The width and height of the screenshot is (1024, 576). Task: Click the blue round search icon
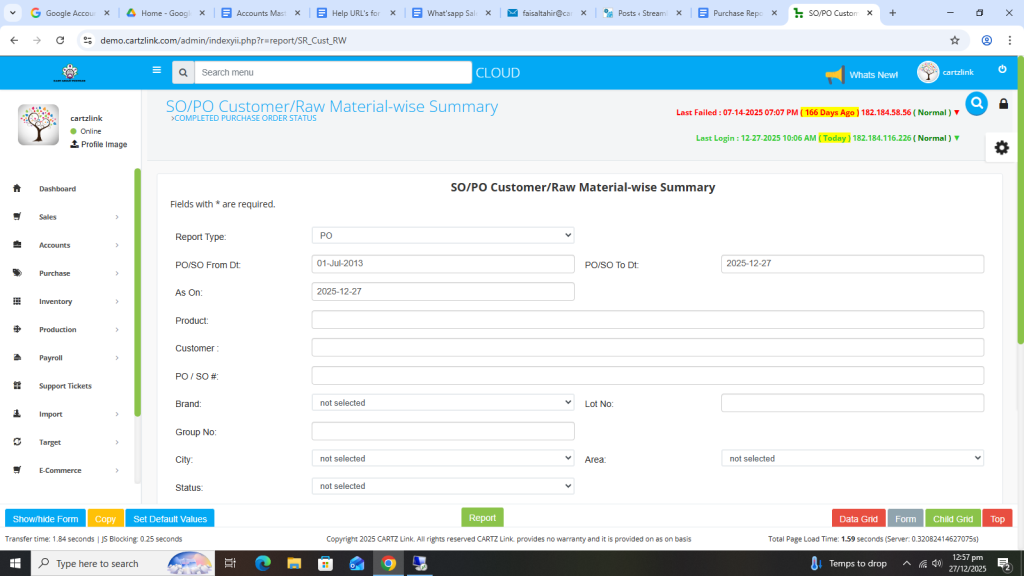point(976,103)
